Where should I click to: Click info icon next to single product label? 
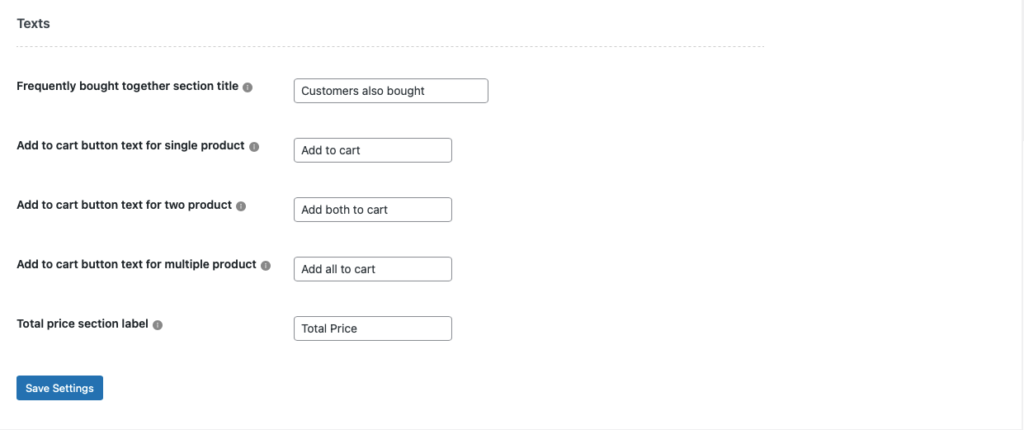[254, 146]
